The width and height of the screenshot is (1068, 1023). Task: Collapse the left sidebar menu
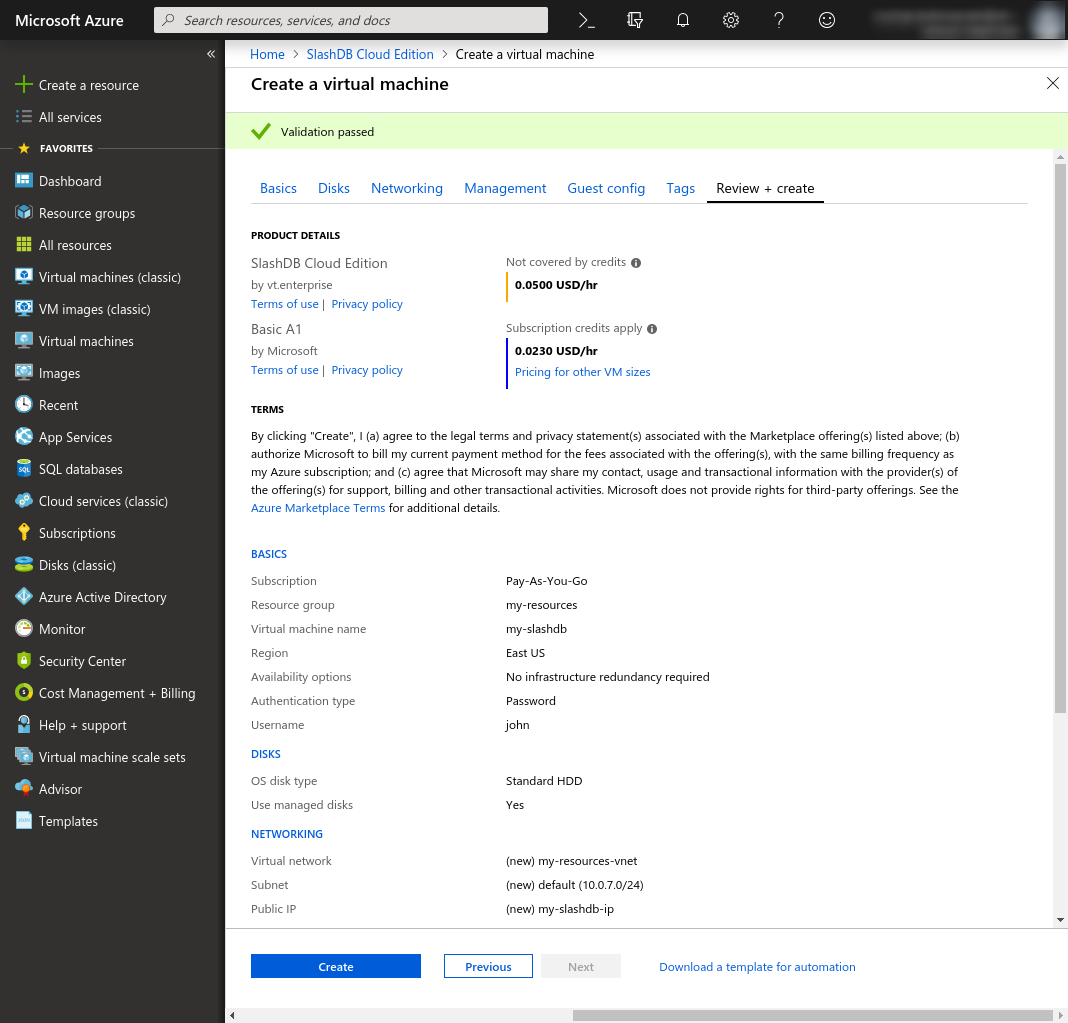click(x=211, y=54)
